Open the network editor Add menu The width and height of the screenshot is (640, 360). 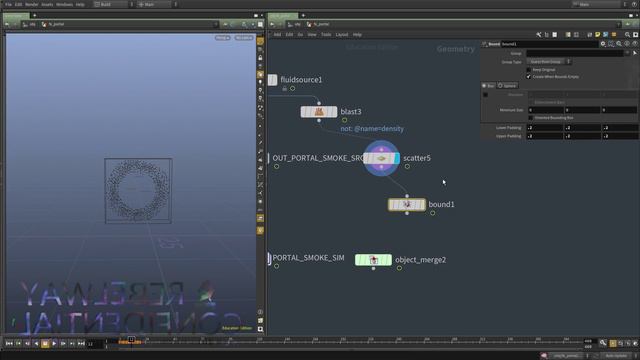tap(277, 35)
